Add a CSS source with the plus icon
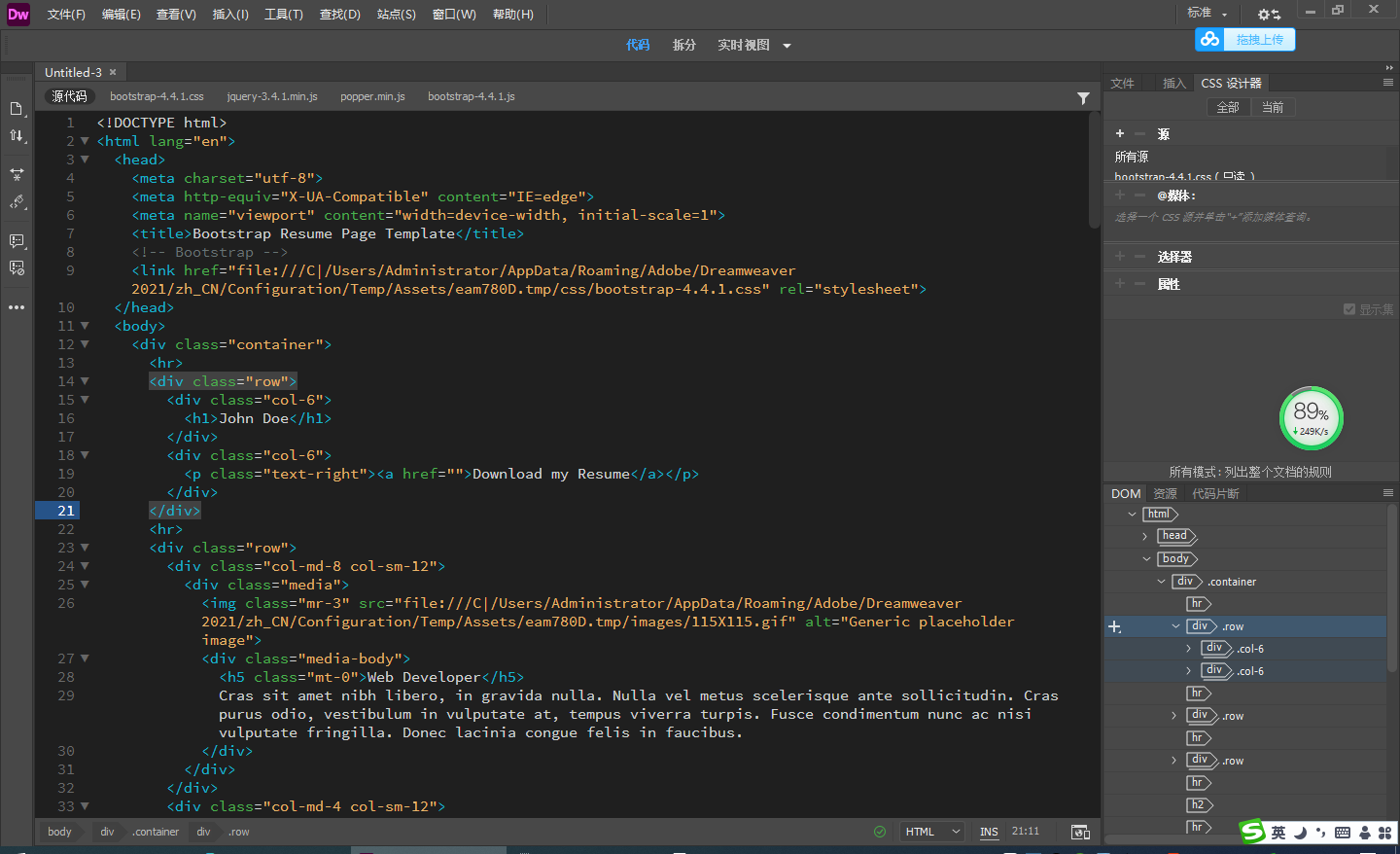The width and height of the screenshot is (1400, 854). point(1120,134)
